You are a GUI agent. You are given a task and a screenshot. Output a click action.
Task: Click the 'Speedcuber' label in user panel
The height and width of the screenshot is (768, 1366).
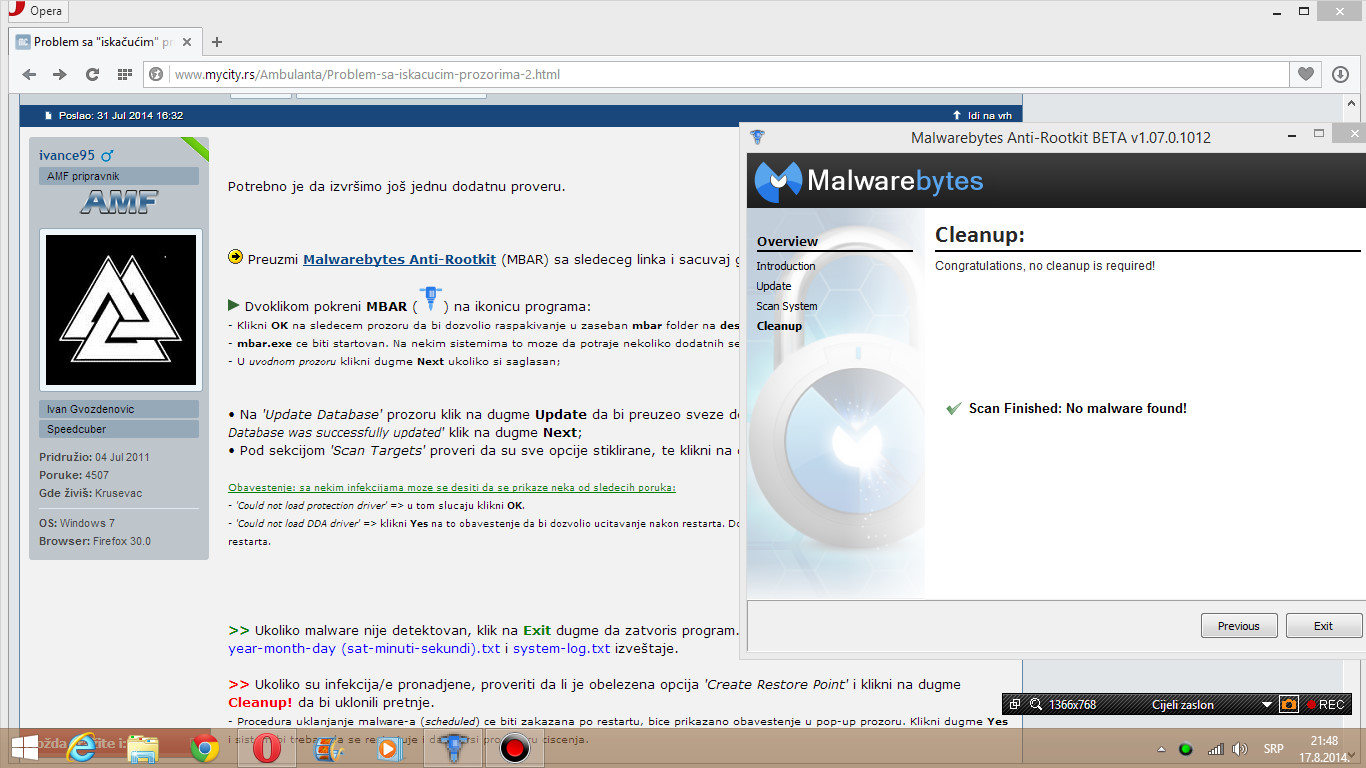tap(76, 429)
